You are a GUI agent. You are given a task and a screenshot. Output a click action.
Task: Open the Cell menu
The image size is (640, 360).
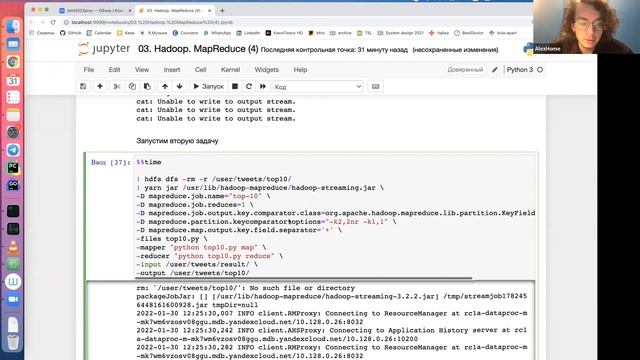(200, 70)
